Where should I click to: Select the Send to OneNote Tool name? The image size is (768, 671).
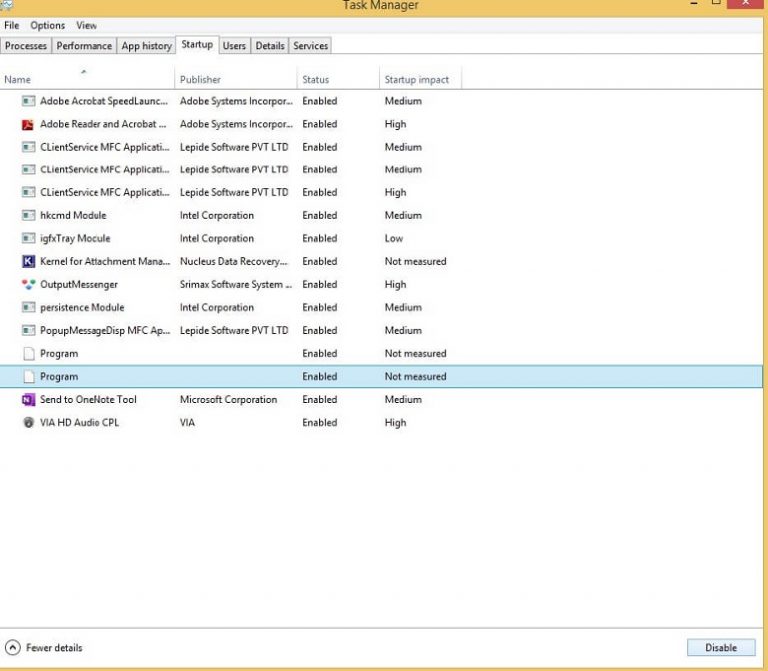click(88, 400)
